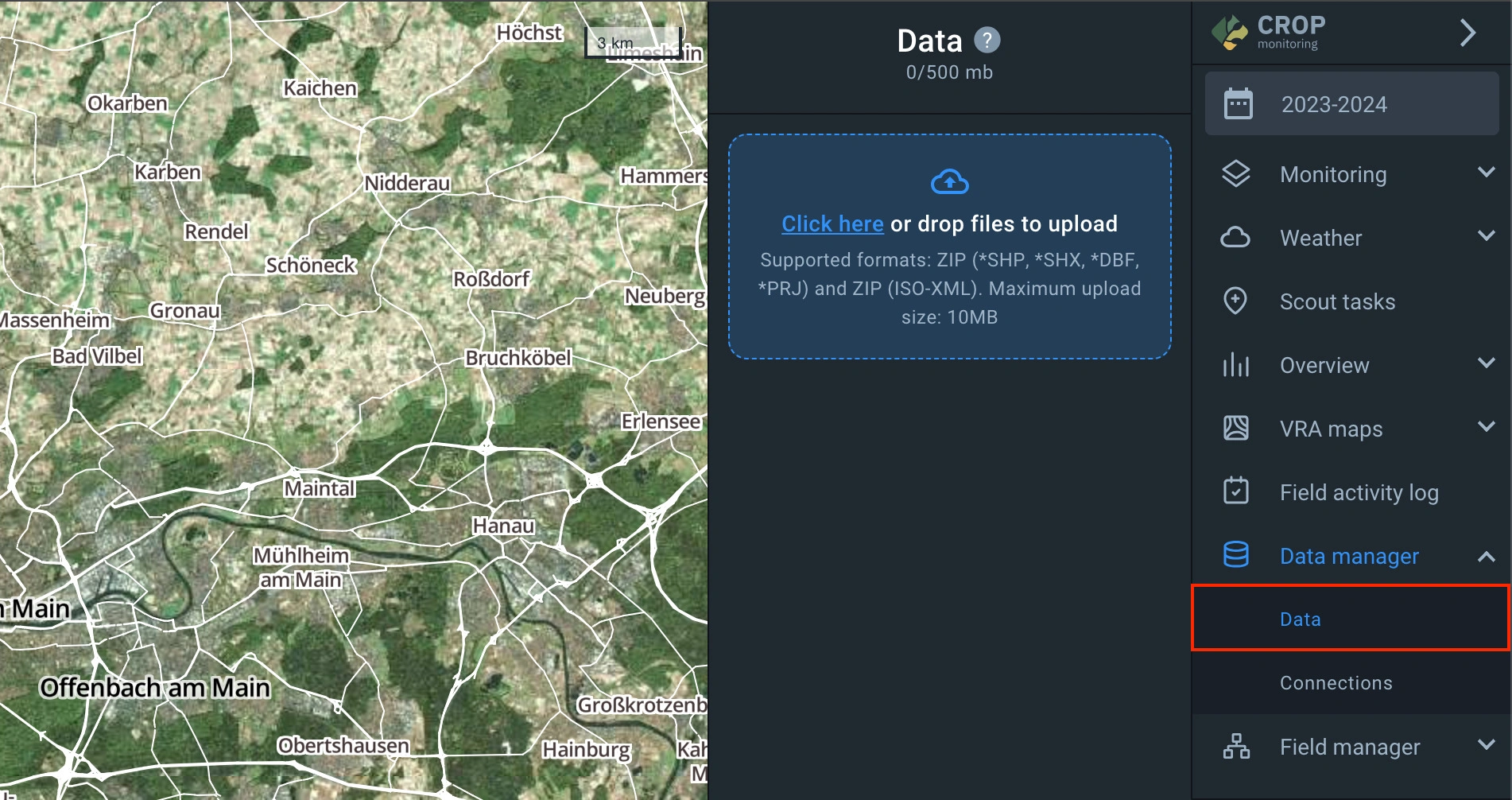
Task: Click the 'Click here' upload link
Action: click(832, 224)
